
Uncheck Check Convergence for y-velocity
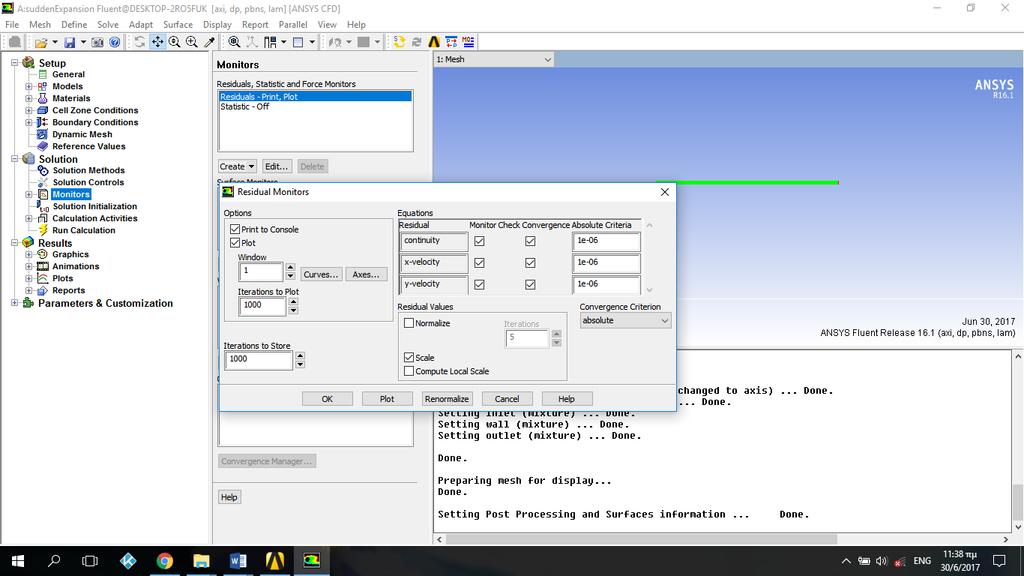point(530,285)
